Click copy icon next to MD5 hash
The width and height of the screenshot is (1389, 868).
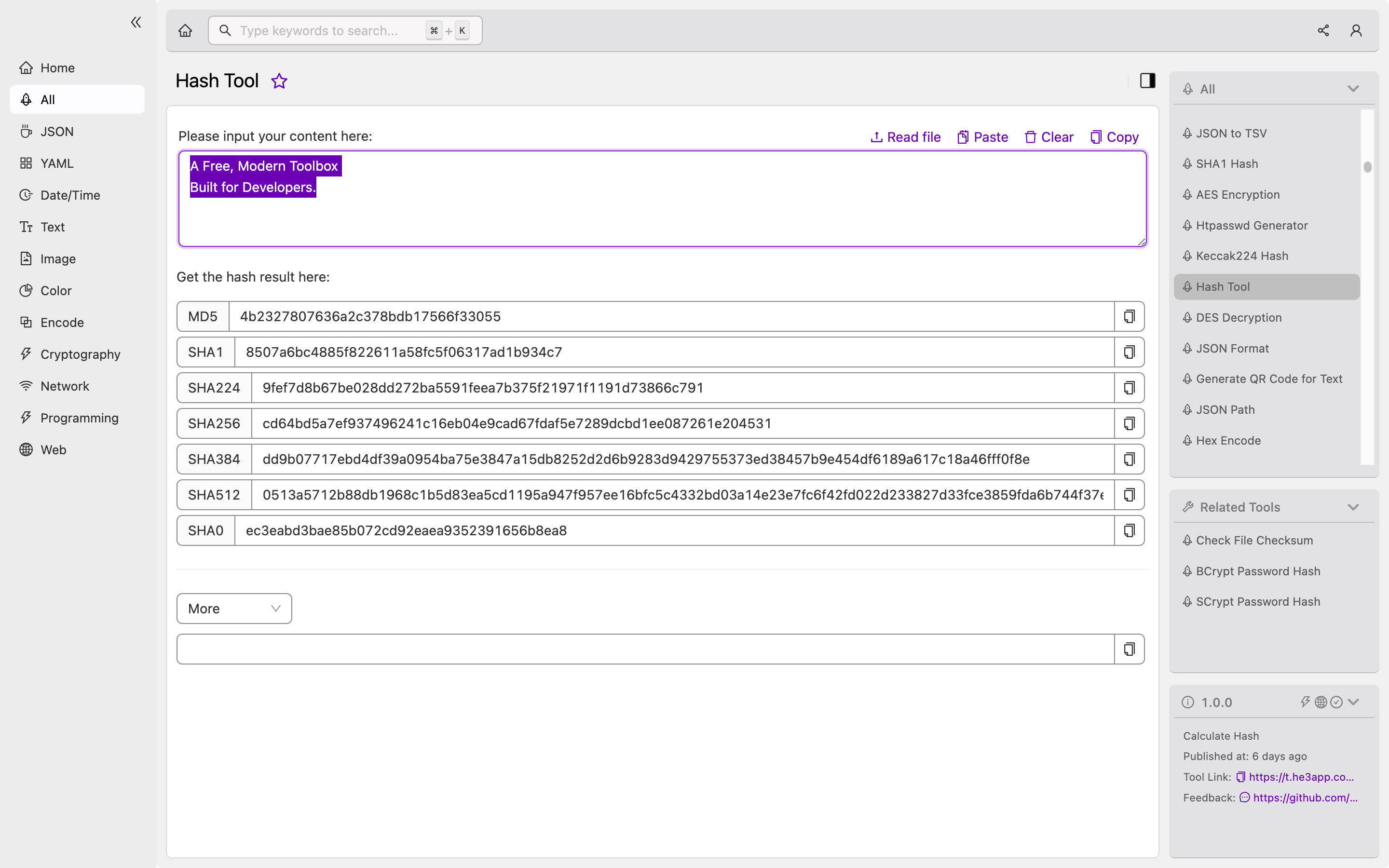(1129, 316)
